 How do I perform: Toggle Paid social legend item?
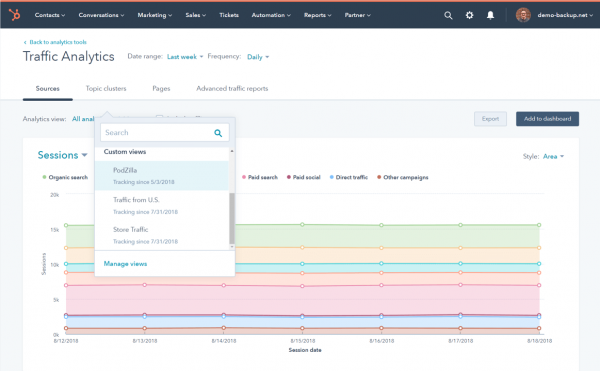(x=303, y=177)
